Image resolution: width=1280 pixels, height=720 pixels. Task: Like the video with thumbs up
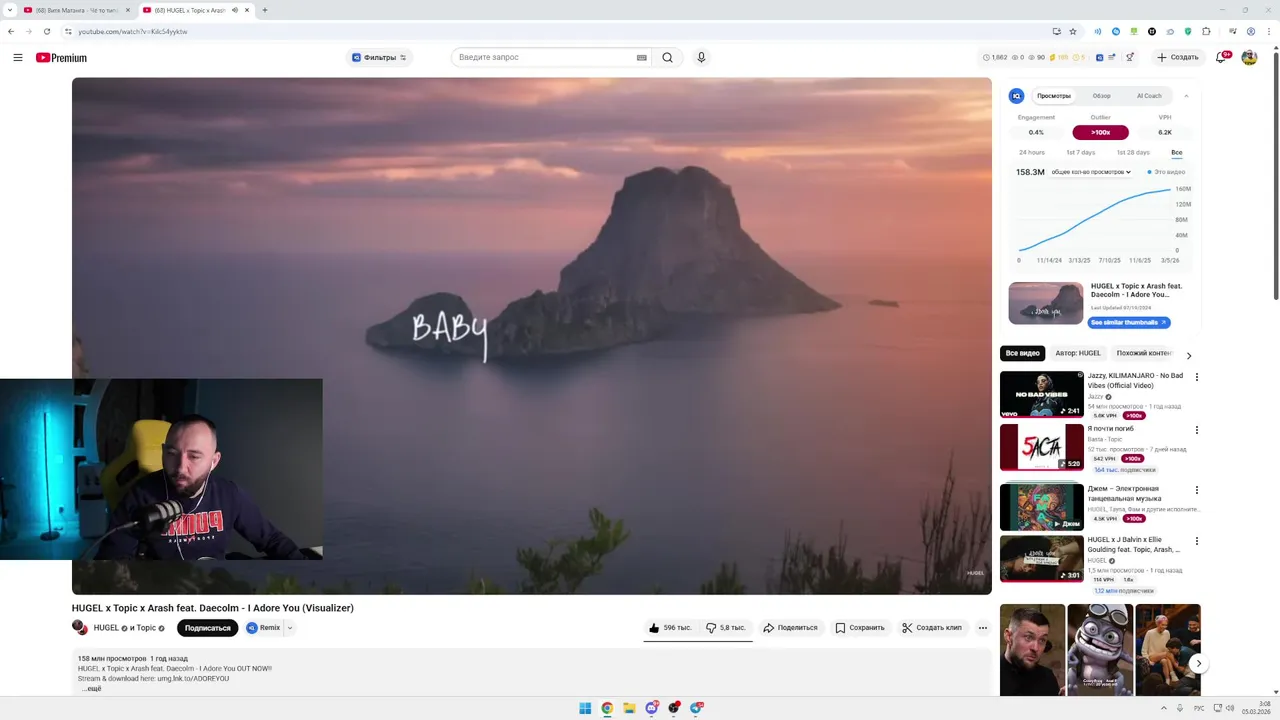[669, 628]
